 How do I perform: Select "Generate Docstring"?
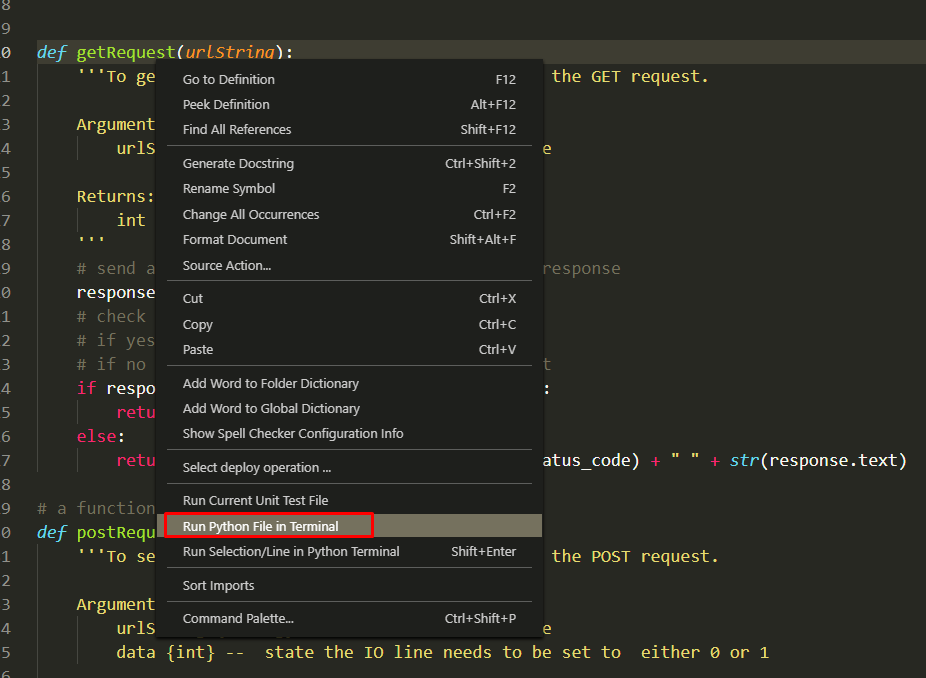pyautogui.click(x=237, y=163)
